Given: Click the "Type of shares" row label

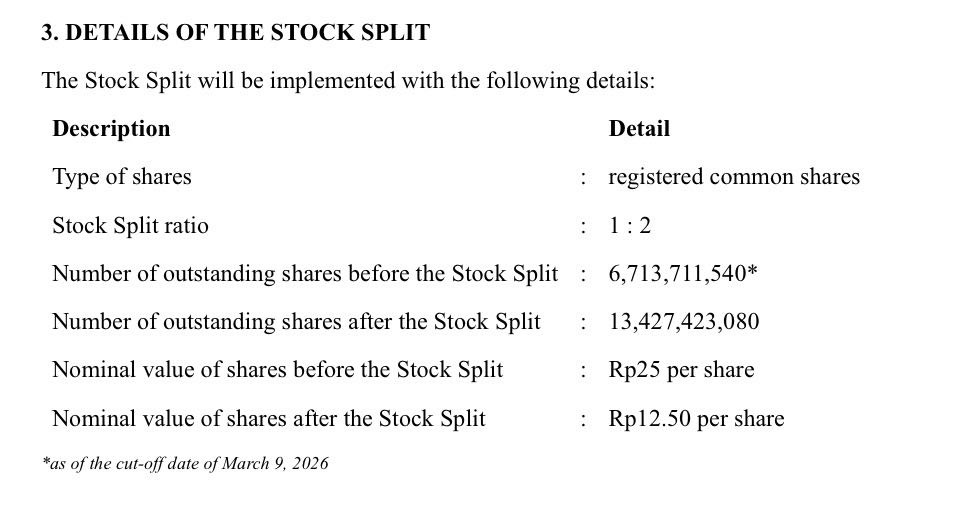Looking at the screenshot, I should tap(121, 177).
